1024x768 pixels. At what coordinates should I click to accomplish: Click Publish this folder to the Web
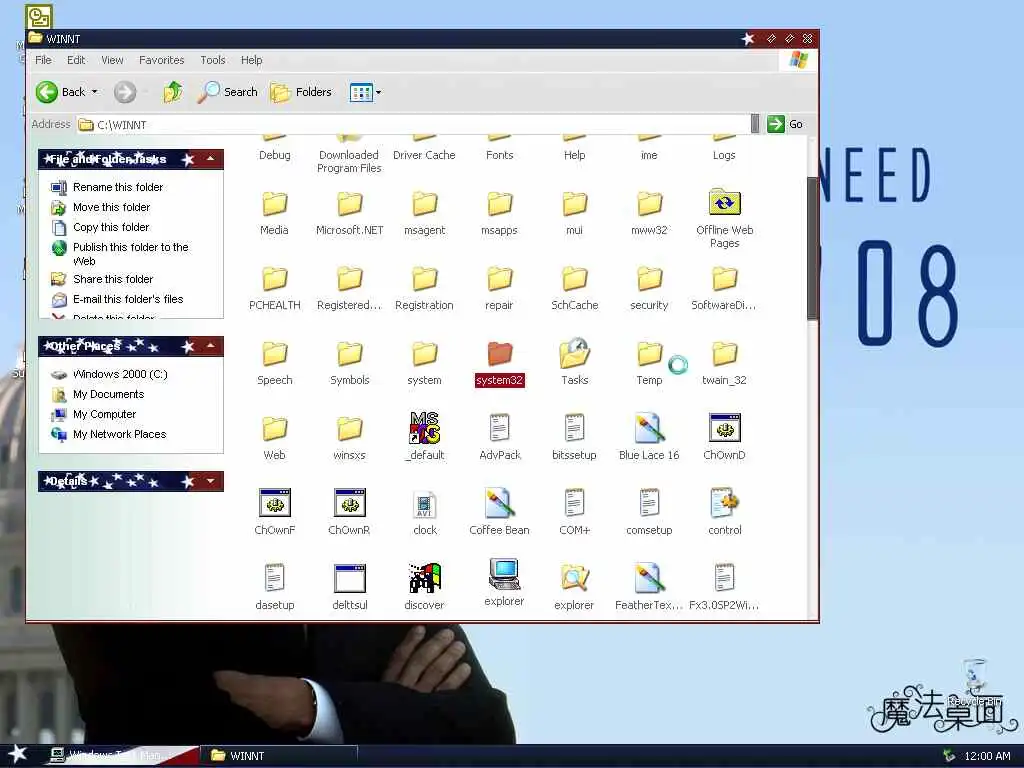click(x=120, y=253)
